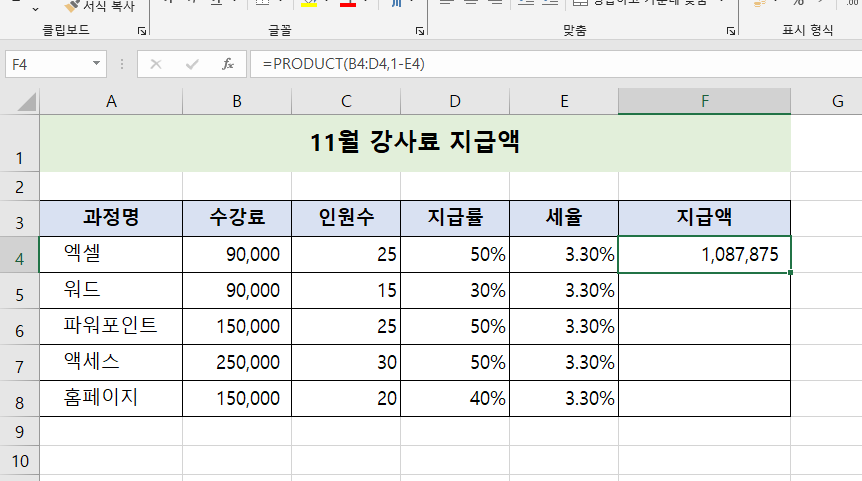The width and height of the screenshot is (862, 481).
Task: Open the 맞춤 group dialog launcher
Action: [731, 31]
